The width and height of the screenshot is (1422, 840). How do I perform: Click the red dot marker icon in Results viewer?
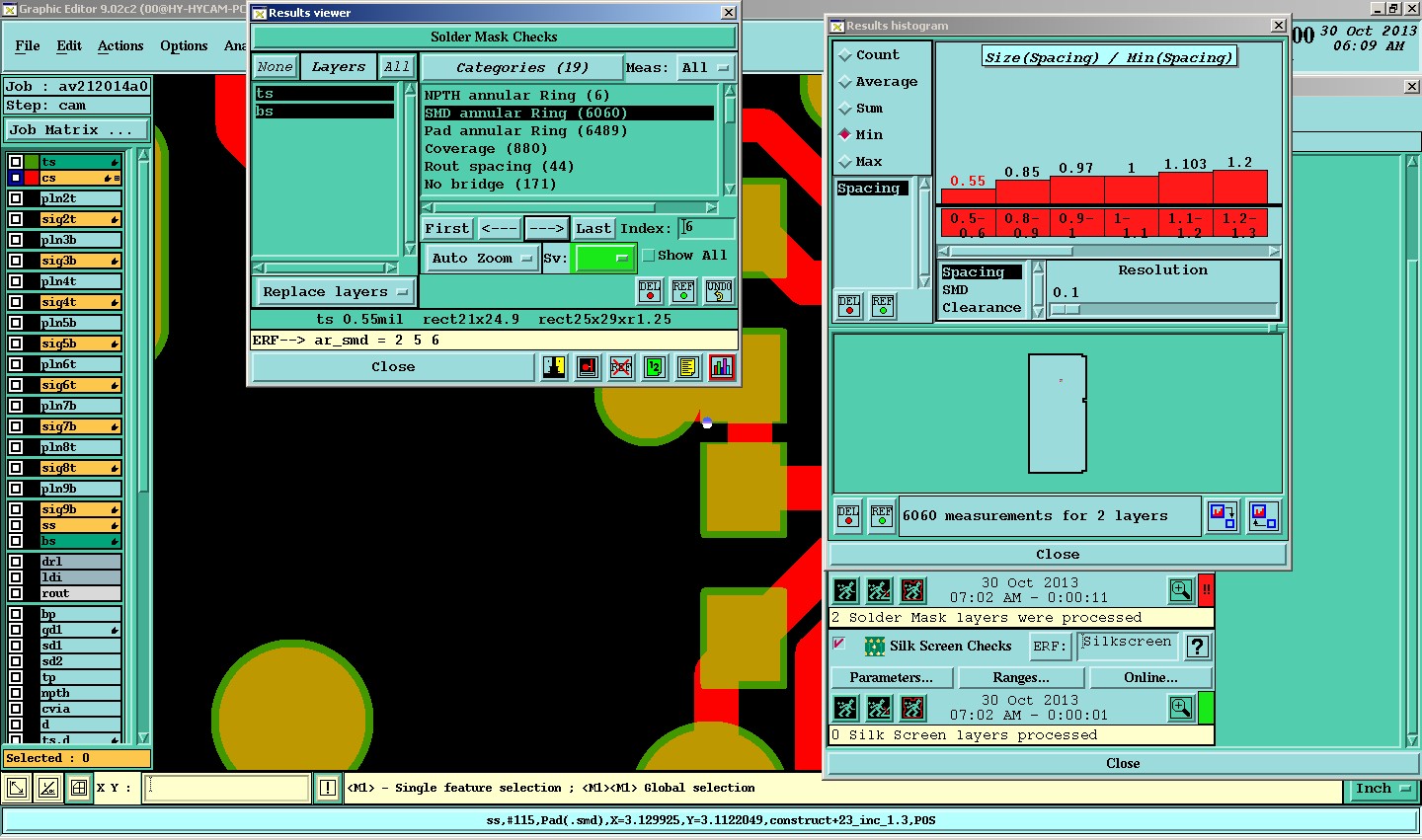coord(588,367)
